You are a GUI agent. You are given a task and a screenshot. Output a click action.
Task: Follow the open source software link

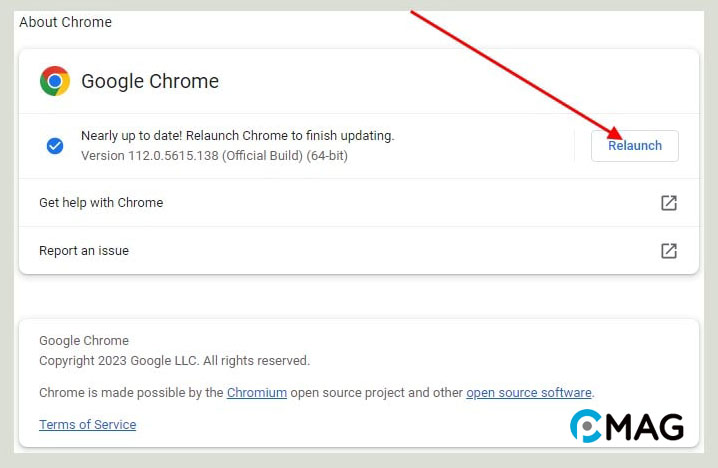coord(529,392)
